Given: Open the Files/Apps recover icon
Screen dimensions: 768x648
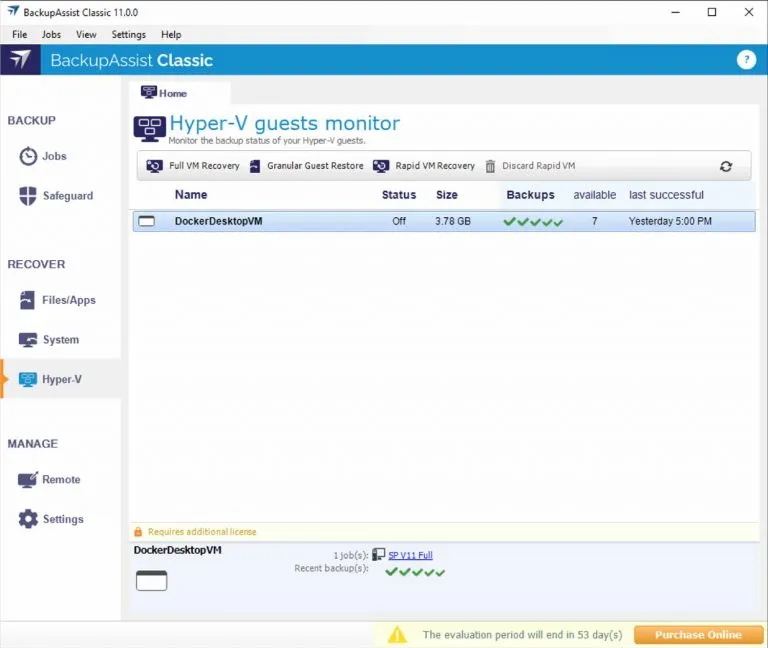Looking at the screenshot, I should [x=27, y=300].
